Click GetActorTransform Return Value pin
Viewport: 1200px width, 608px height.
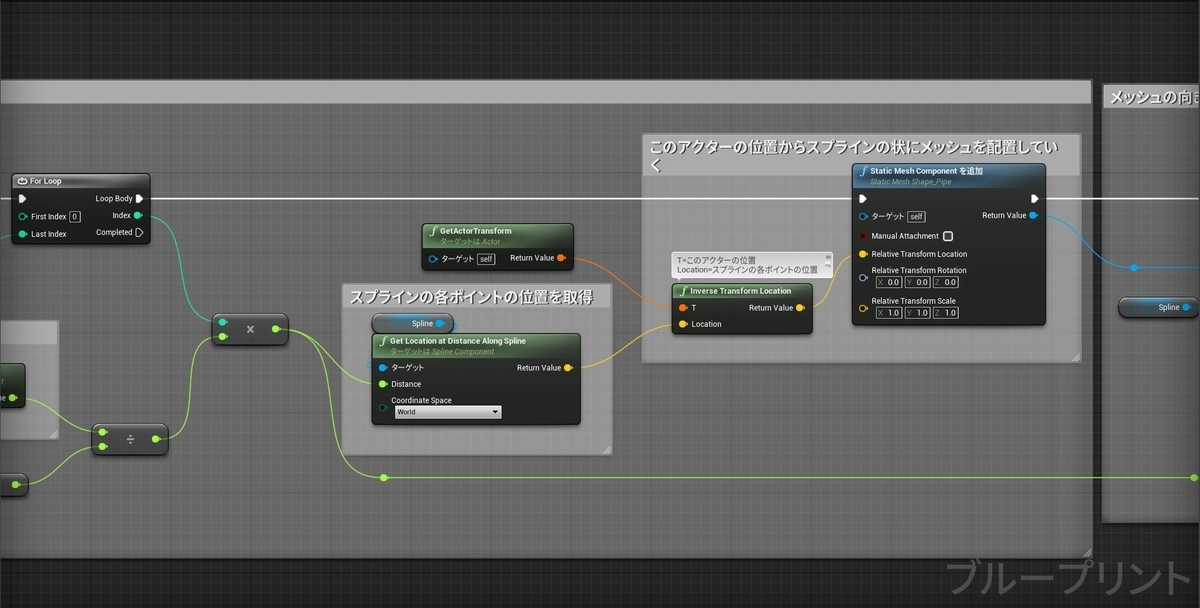tap(561, 258)
